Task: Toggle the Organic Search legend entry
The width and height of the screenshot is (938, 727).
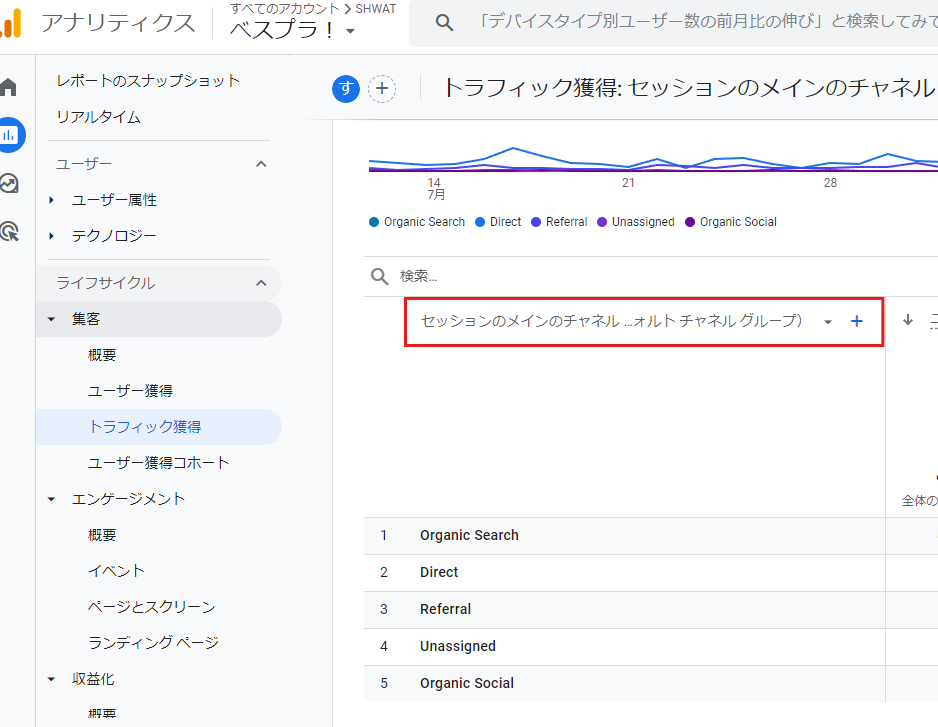Action: (416, 221)
